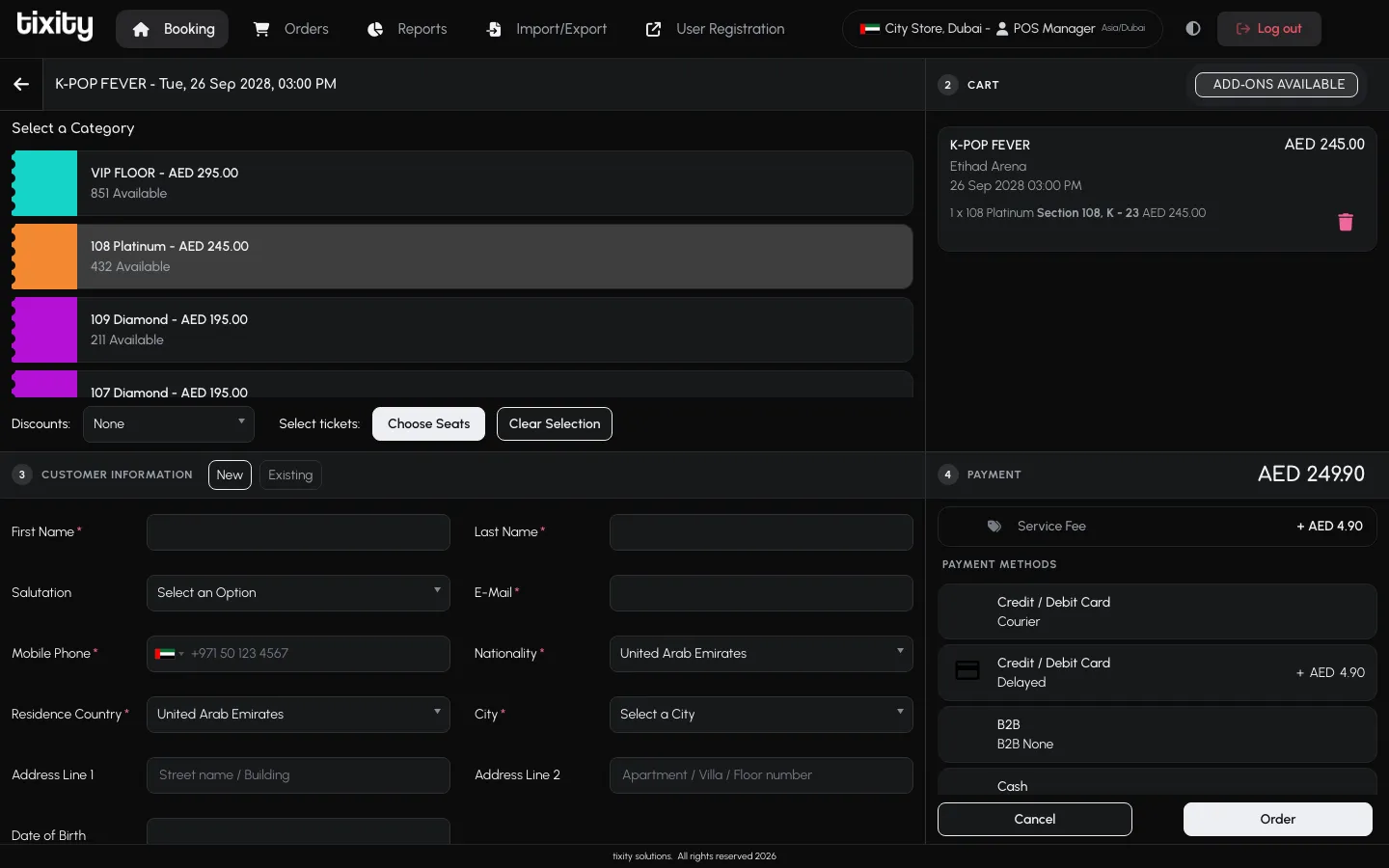Image resolution: width=1389 pixels, height=868 pixels.
Task: Click the Choose Seats button
Action: 428,424
